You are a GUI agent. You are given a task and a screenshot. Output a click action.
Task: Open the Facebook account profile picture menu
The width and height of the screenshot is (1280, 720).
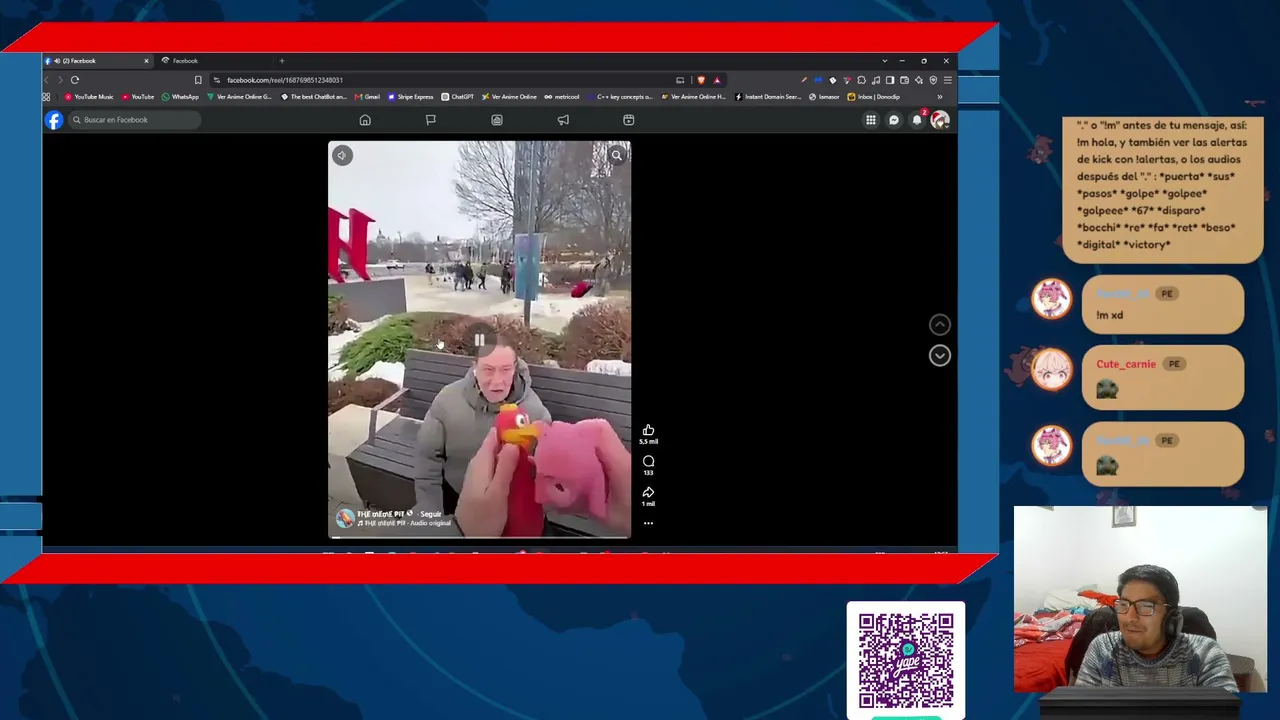[940, 120]
